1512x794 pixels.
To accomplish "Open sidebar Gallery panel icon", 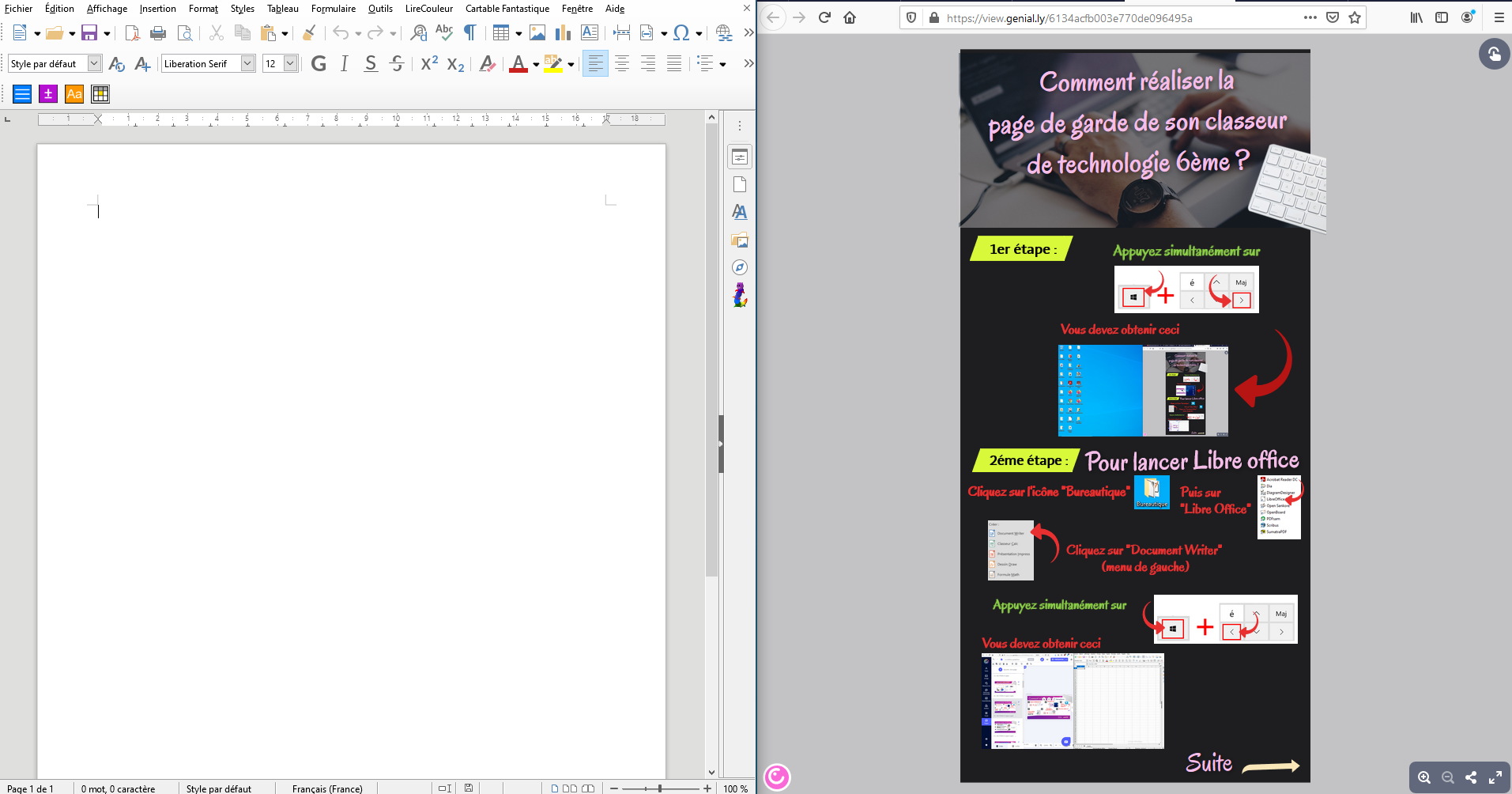I will 740,240.
